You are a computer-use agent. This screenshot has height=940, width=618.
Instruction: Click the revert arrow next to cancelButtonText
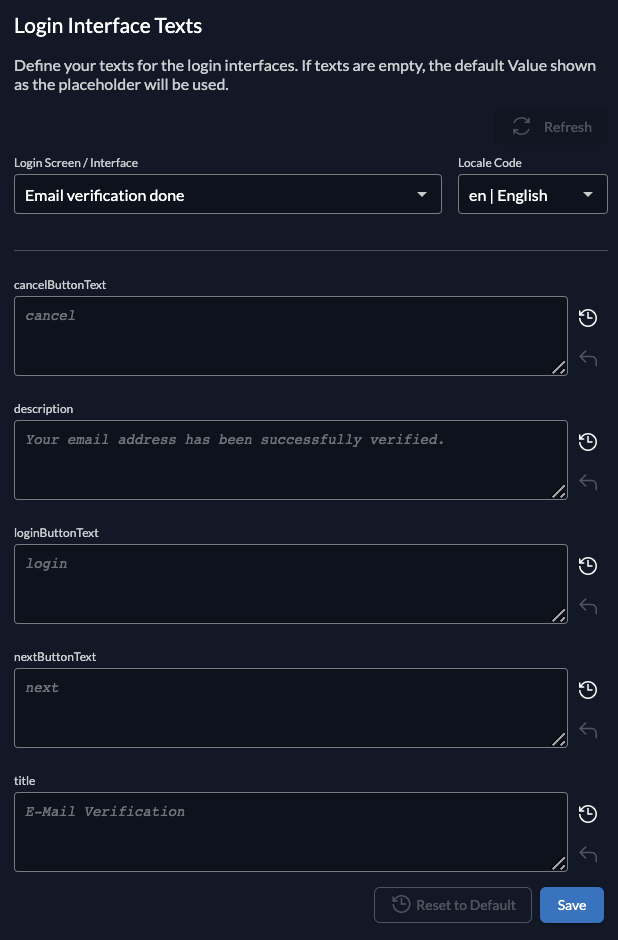(588, 357)
